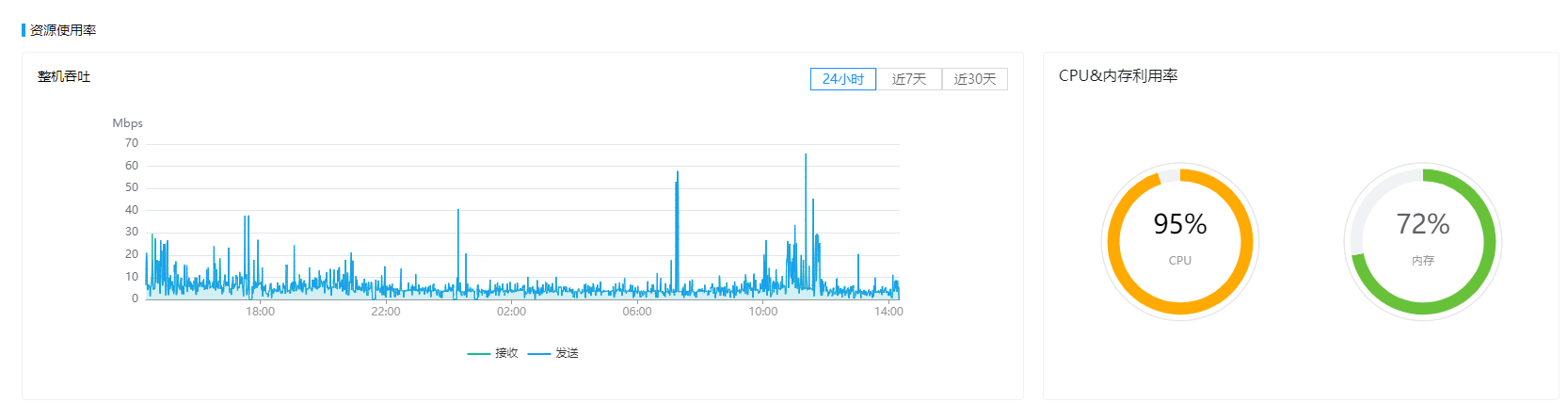Click the 整机吞吐 chart title
1568x403 pixels.
(x=64, y=76)
